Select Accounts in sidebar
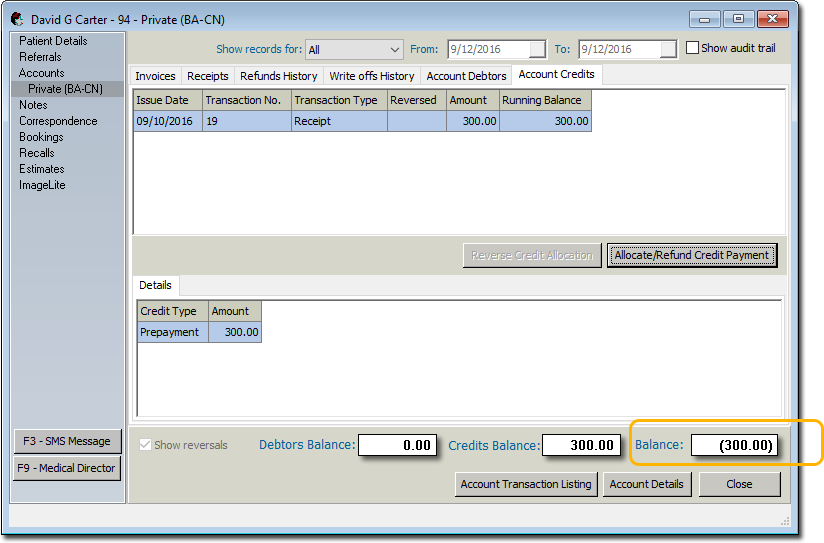Viewport: 824px width, 543px height. 42,73
